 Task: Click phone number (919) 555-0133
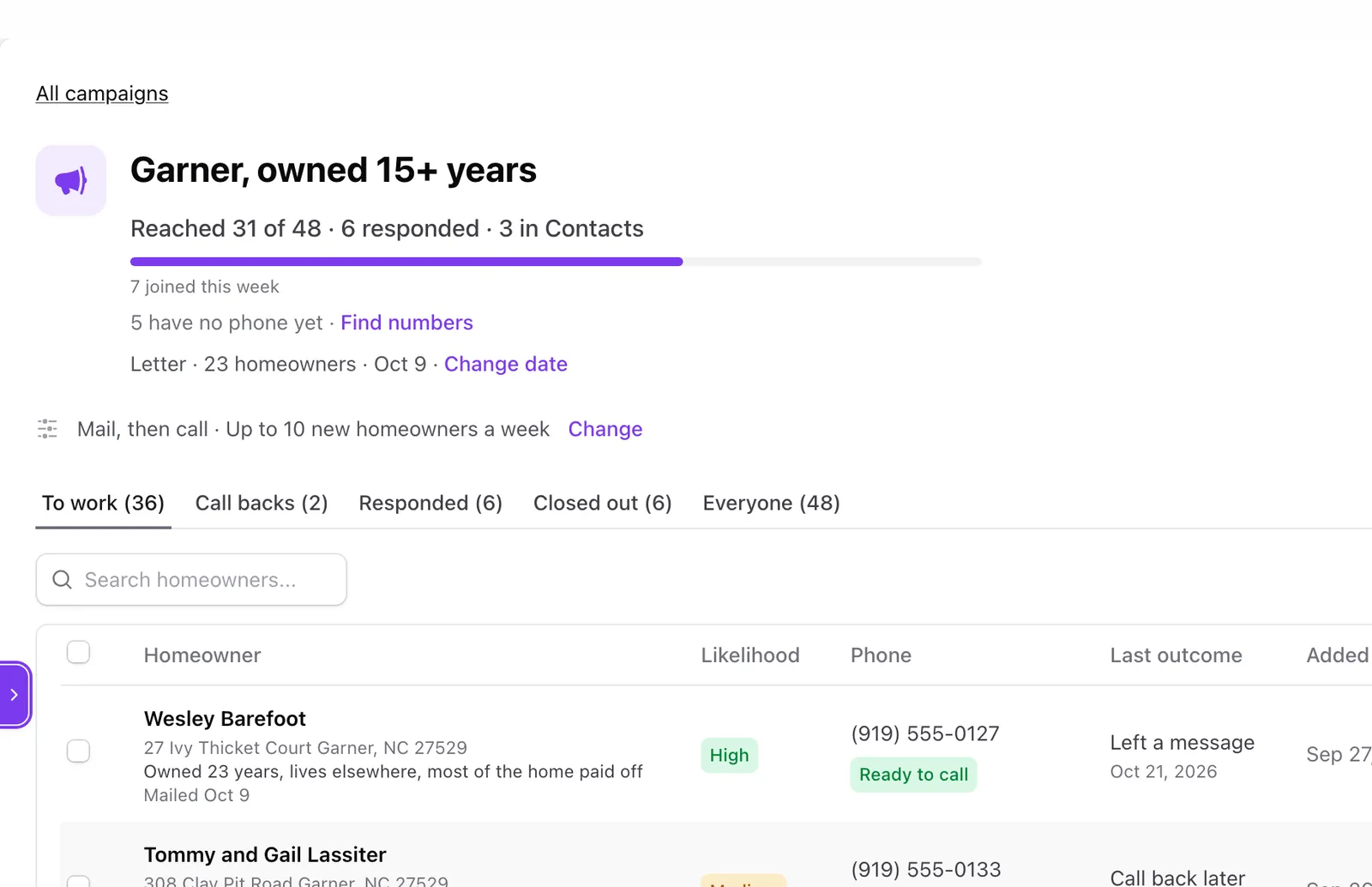[926, 870]
